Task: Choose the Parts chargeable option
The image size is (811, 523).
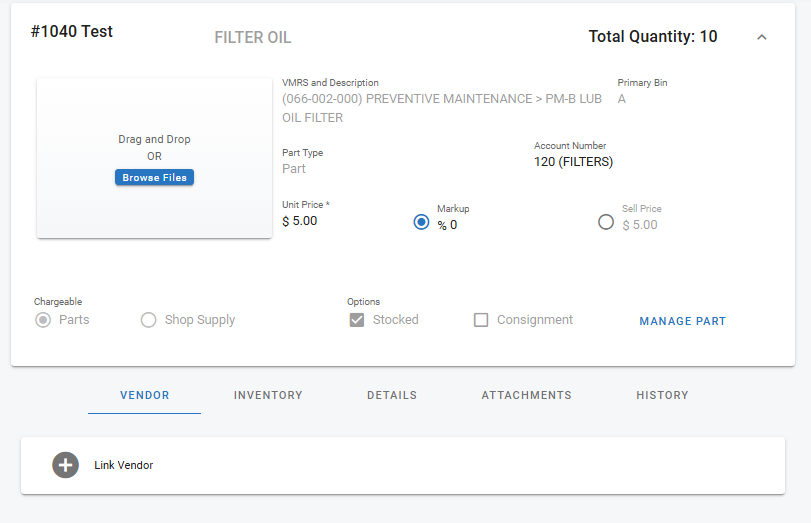Action: pyautogui.click(x=44, y=320)
